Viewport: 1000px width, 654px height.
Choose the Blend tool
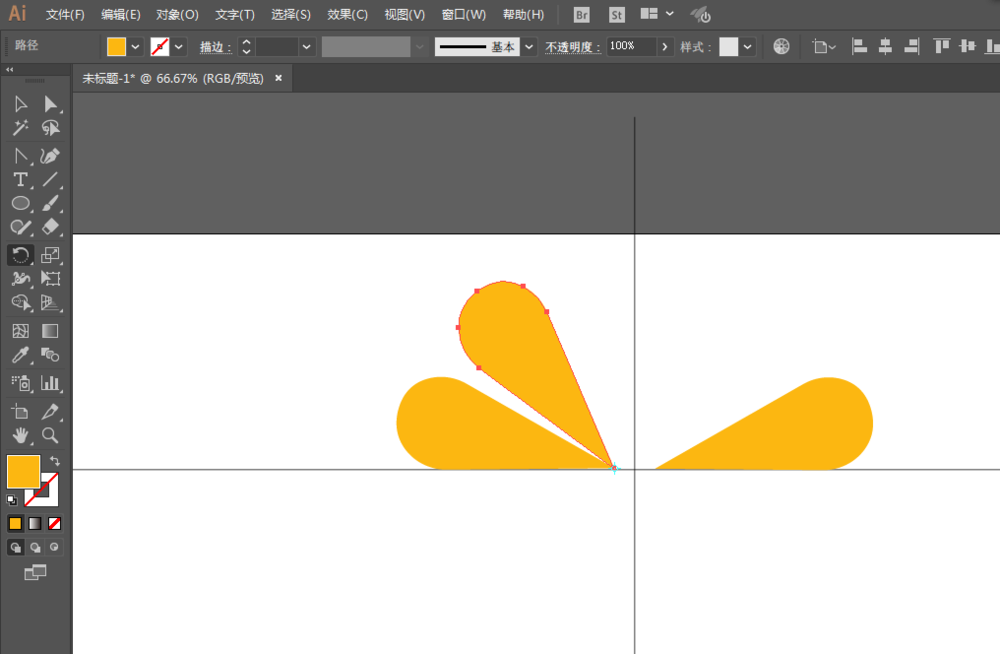pos(50,355)
